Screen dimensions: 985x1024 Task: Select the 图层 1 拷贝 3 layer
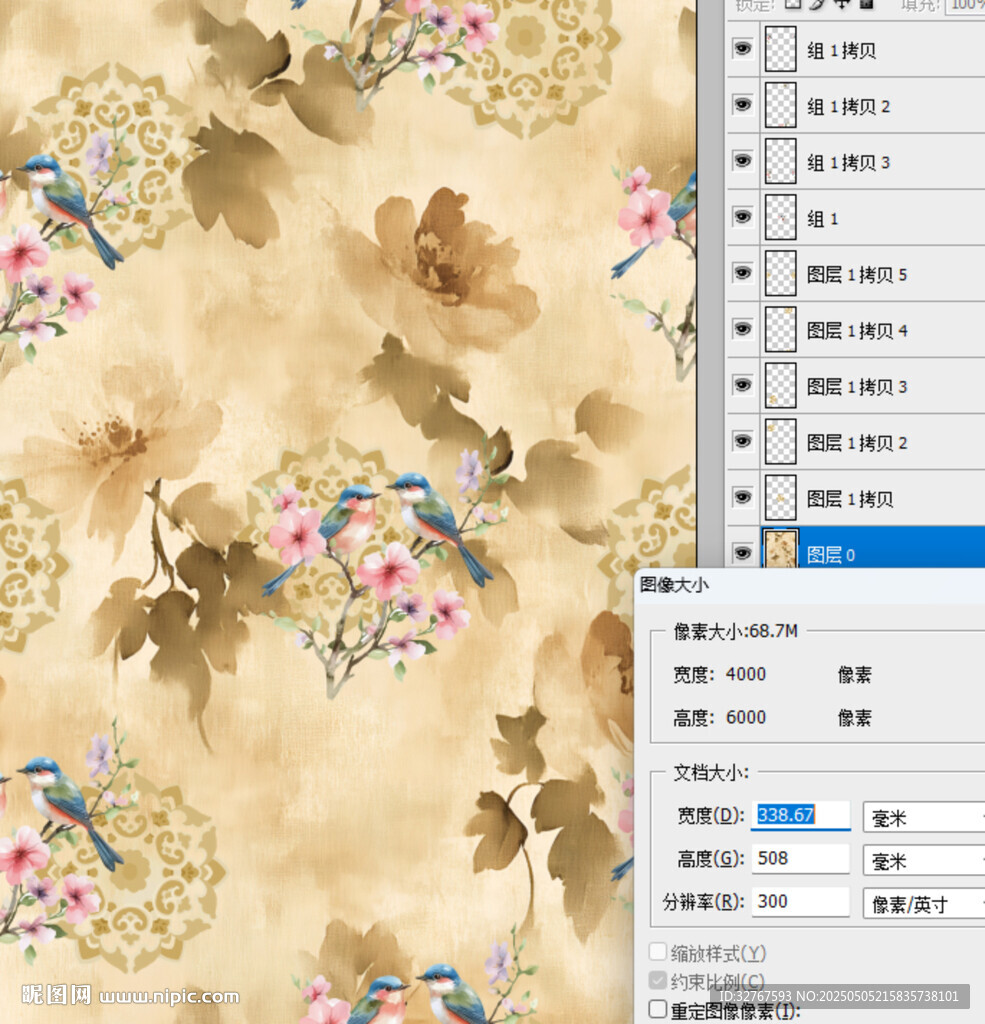click(857, 386)
